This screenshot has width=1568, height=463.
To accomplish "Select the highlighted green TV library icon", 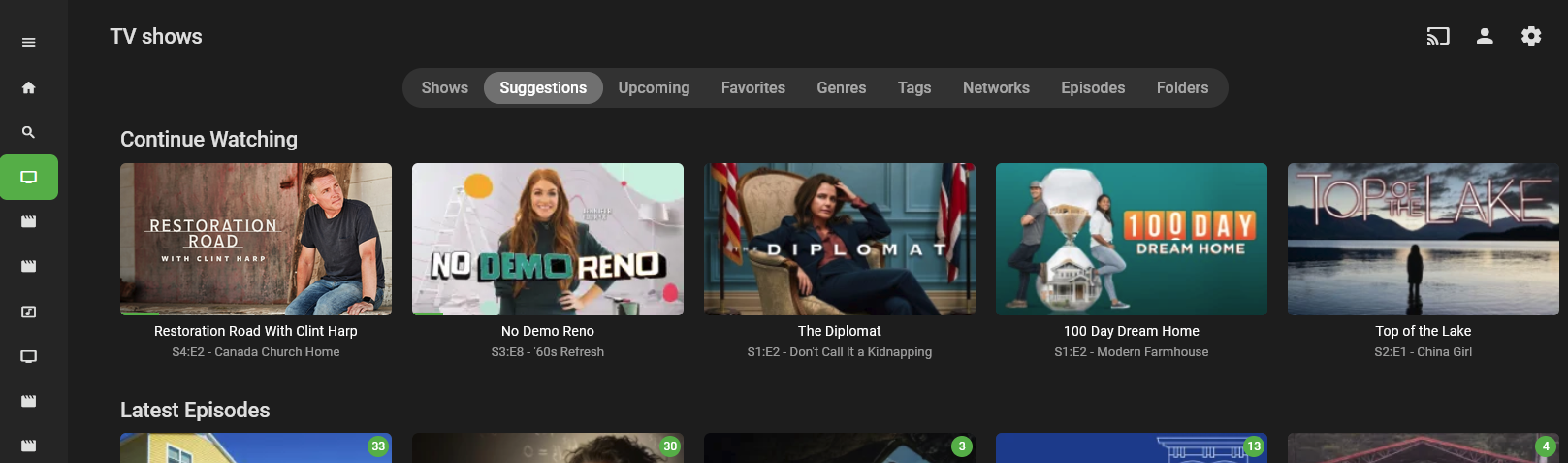I will point(29,178).
